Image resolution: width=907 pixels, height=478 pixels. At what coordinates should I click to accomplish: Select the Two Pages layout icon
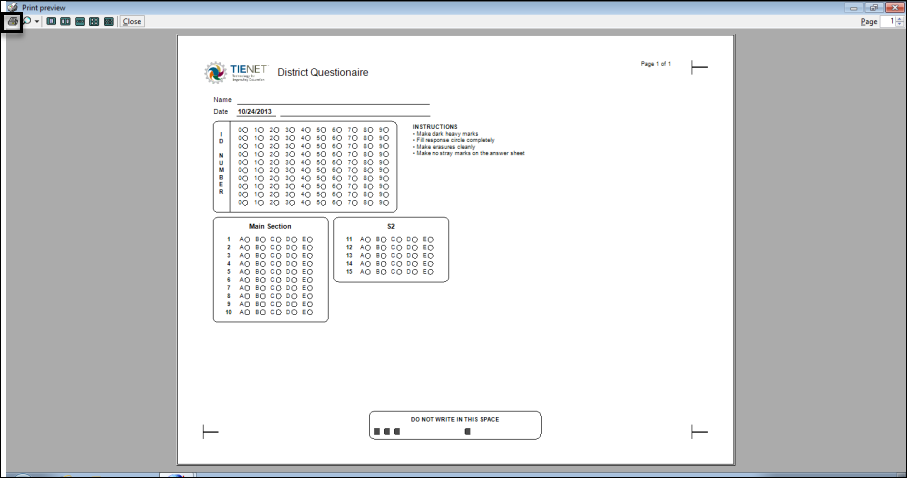tap(65, 21)
